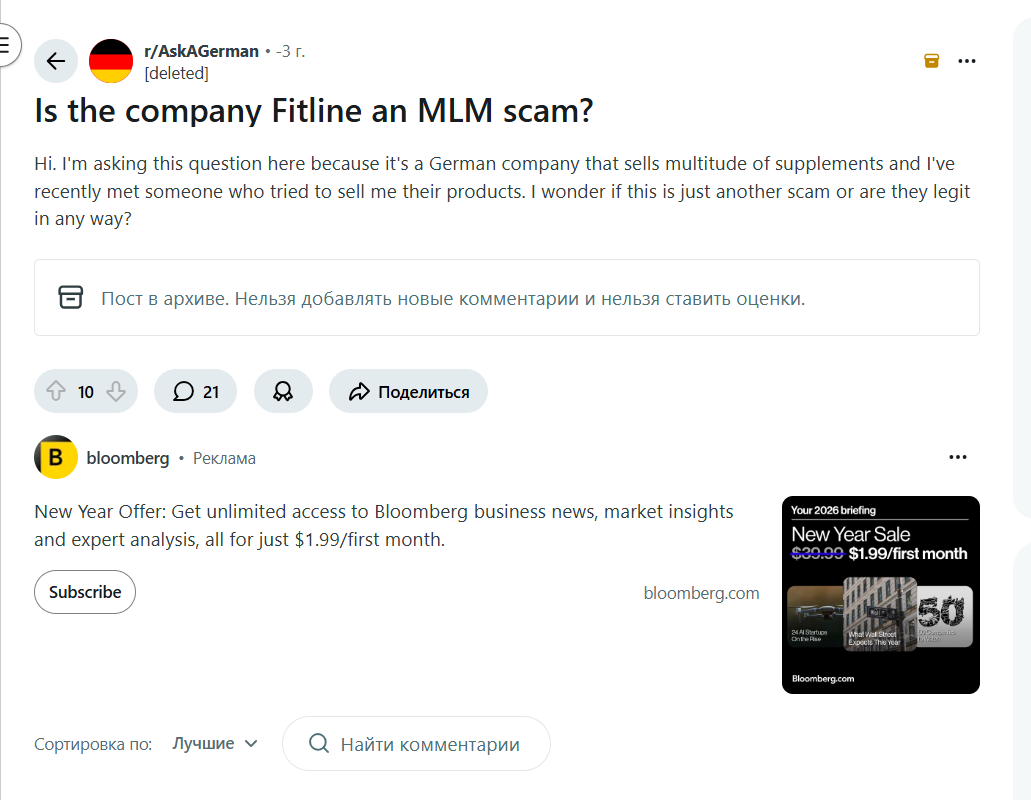Click the Bloomberg advertiser avatar
This screenshot has width=1031, height=800.
56,458
